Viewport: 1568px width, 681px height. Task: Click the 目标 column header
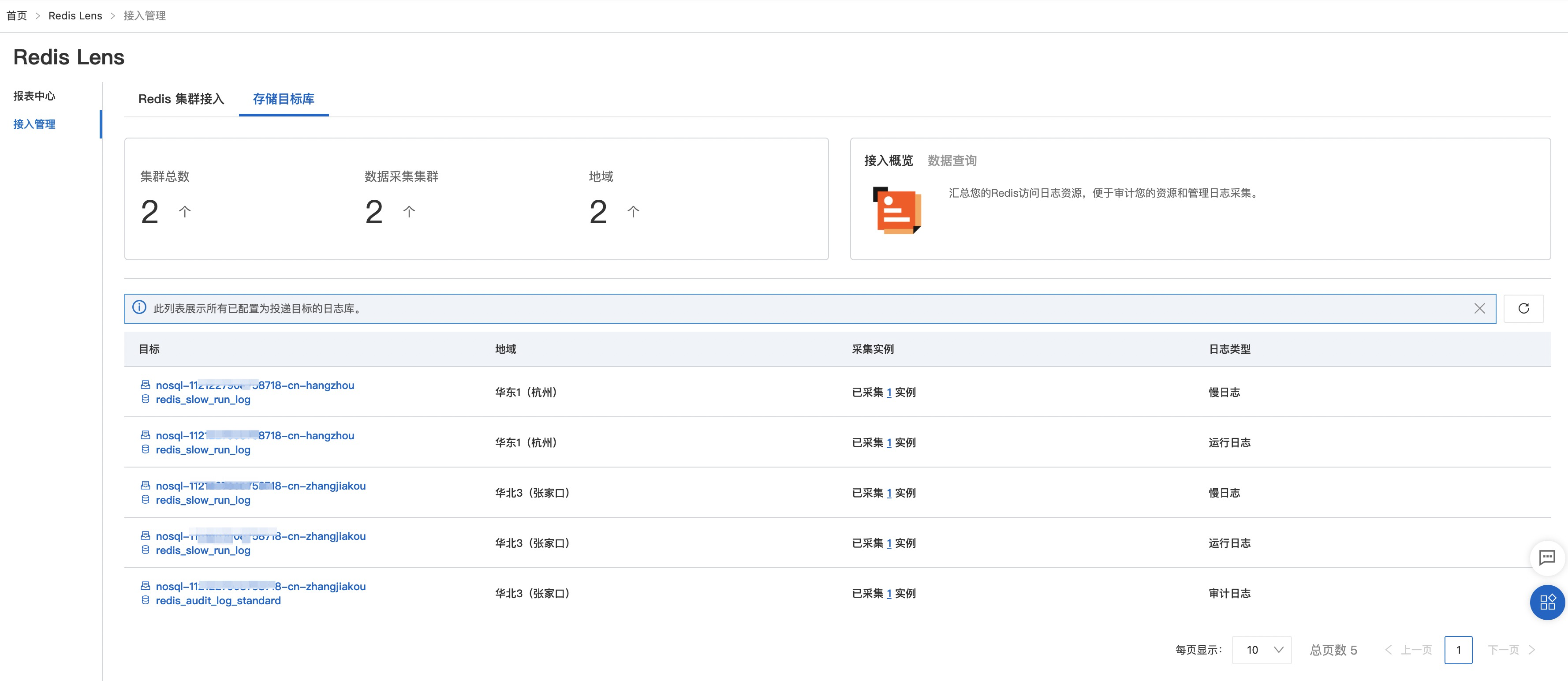[149, 349]
